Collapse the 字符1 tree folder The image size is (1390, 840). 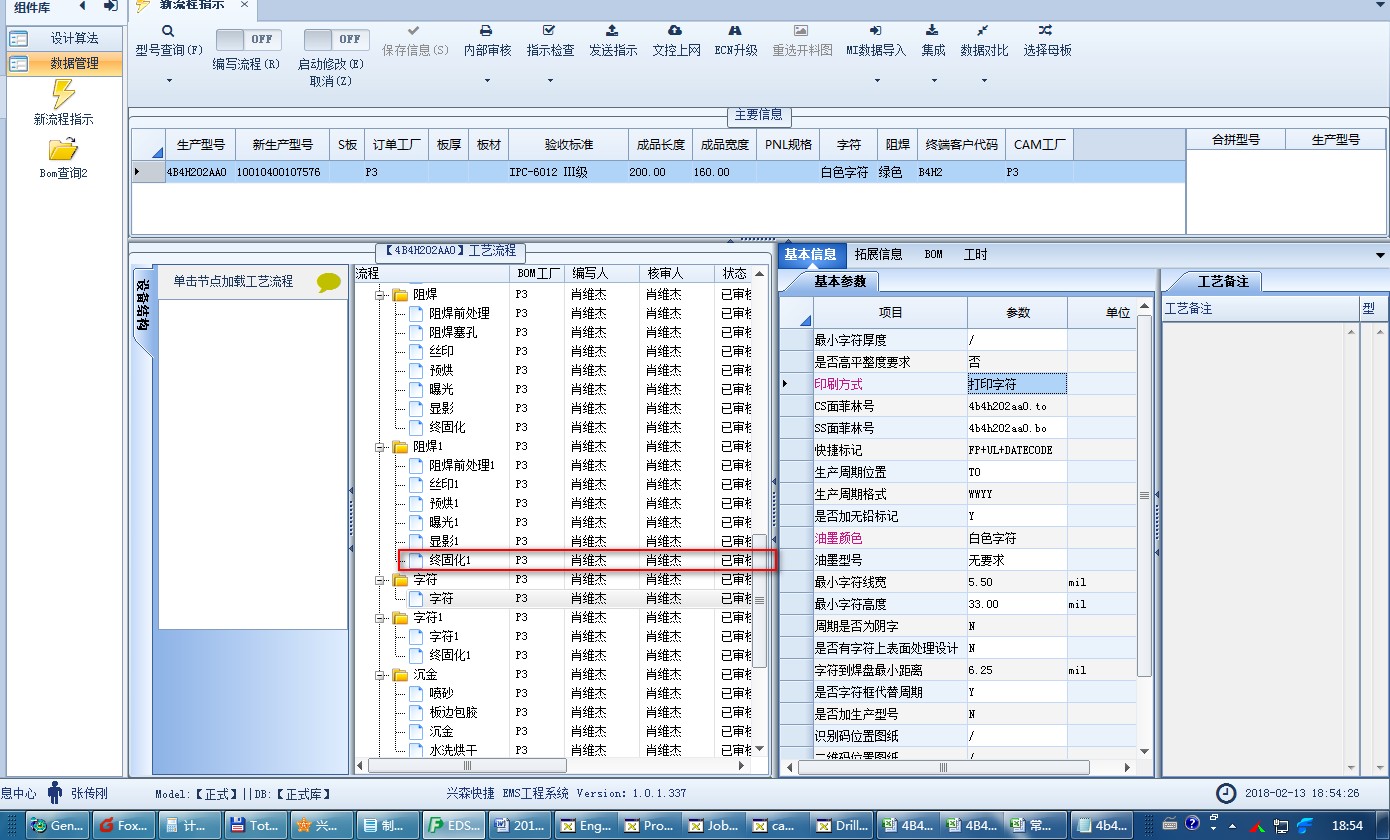pyautogui.click(x=380, y=617)
